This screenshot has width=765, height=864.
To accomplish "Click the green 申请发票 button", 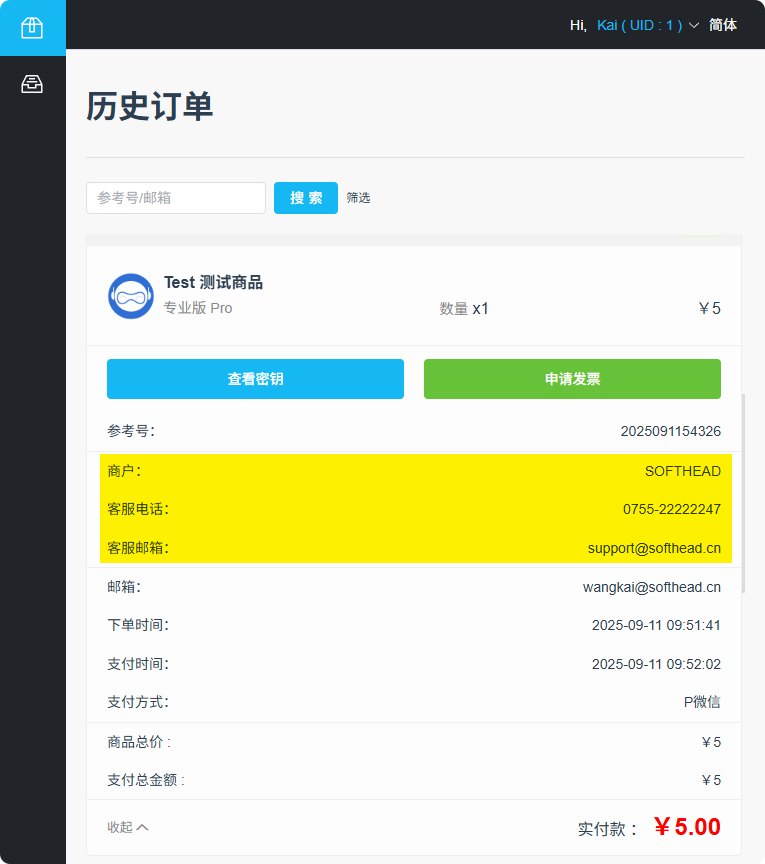I will [x=572, y=379].
